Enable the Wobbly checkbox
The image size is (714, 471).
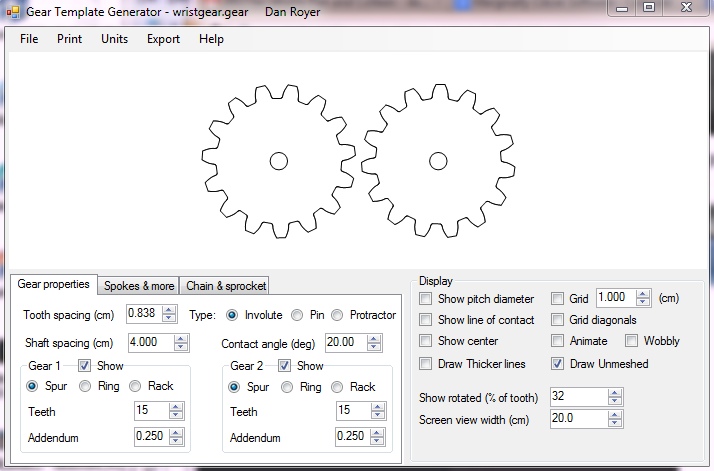[x=631, y=341]
